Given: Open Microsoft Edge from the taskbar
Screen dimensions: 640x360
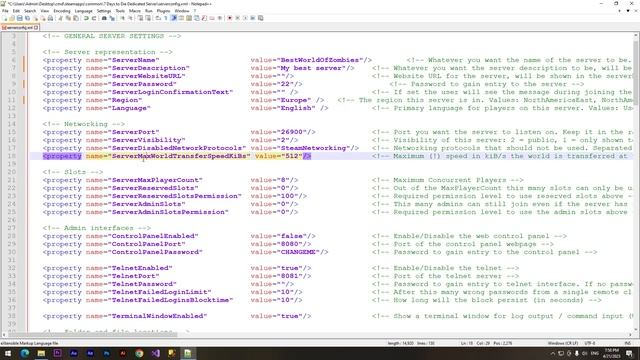Looking at the screenshot, I should [x=24, y=353].
